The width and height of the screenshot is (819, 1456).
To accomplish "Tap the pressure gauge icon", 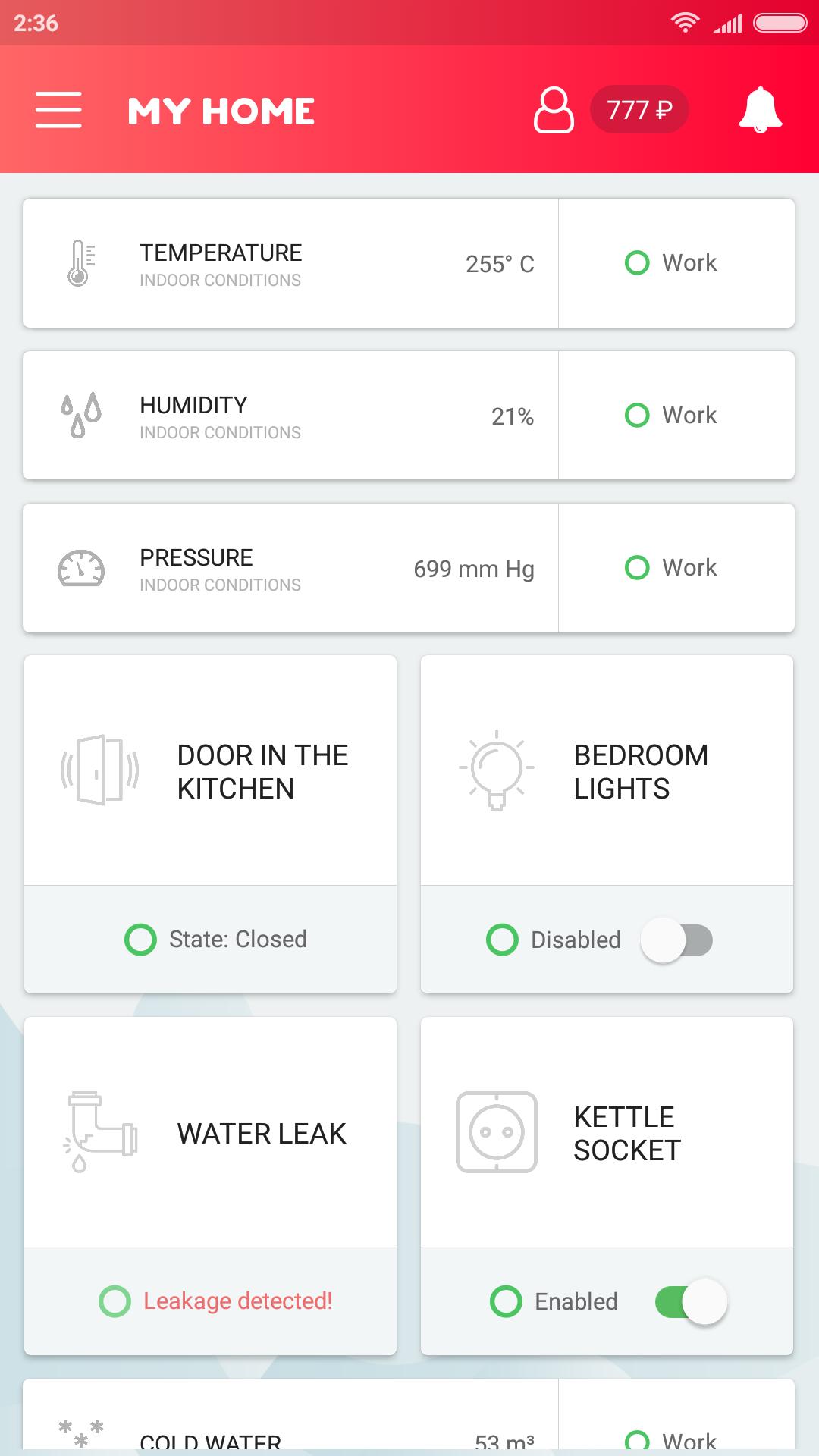I will click(81, 568).
